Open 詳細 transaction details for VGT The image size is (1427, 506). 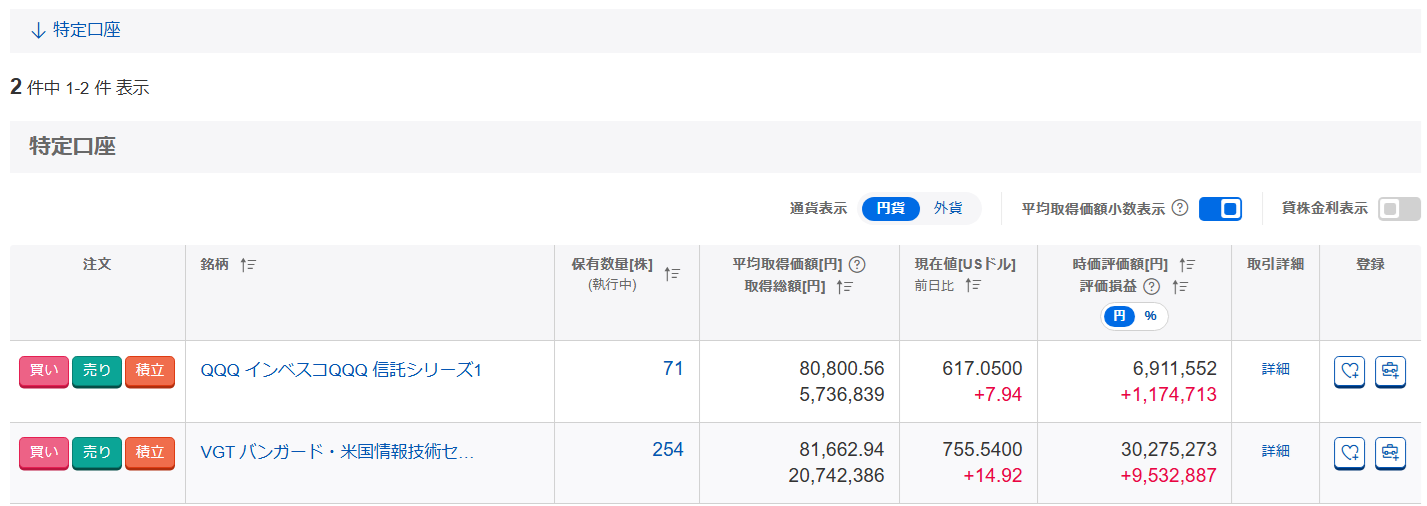click(x=1275, y=451)
